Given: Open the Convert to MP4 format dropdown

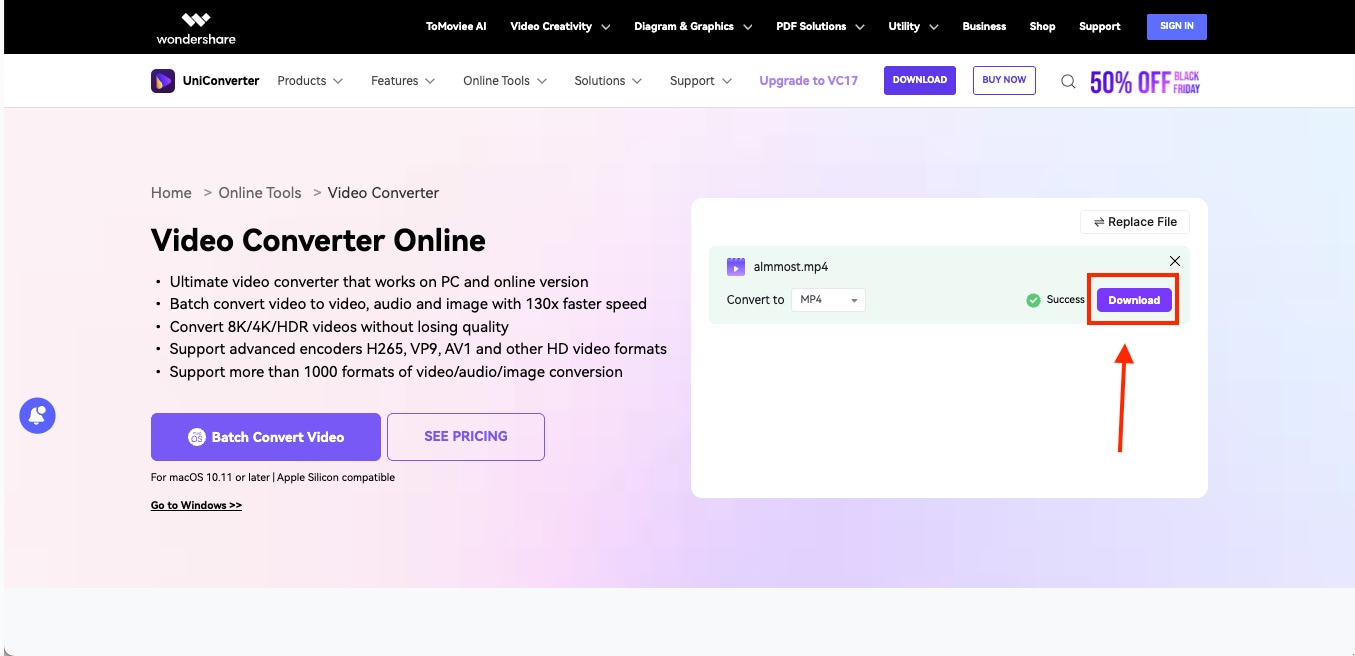Looking at the screenshot, I should click(827, 299).
